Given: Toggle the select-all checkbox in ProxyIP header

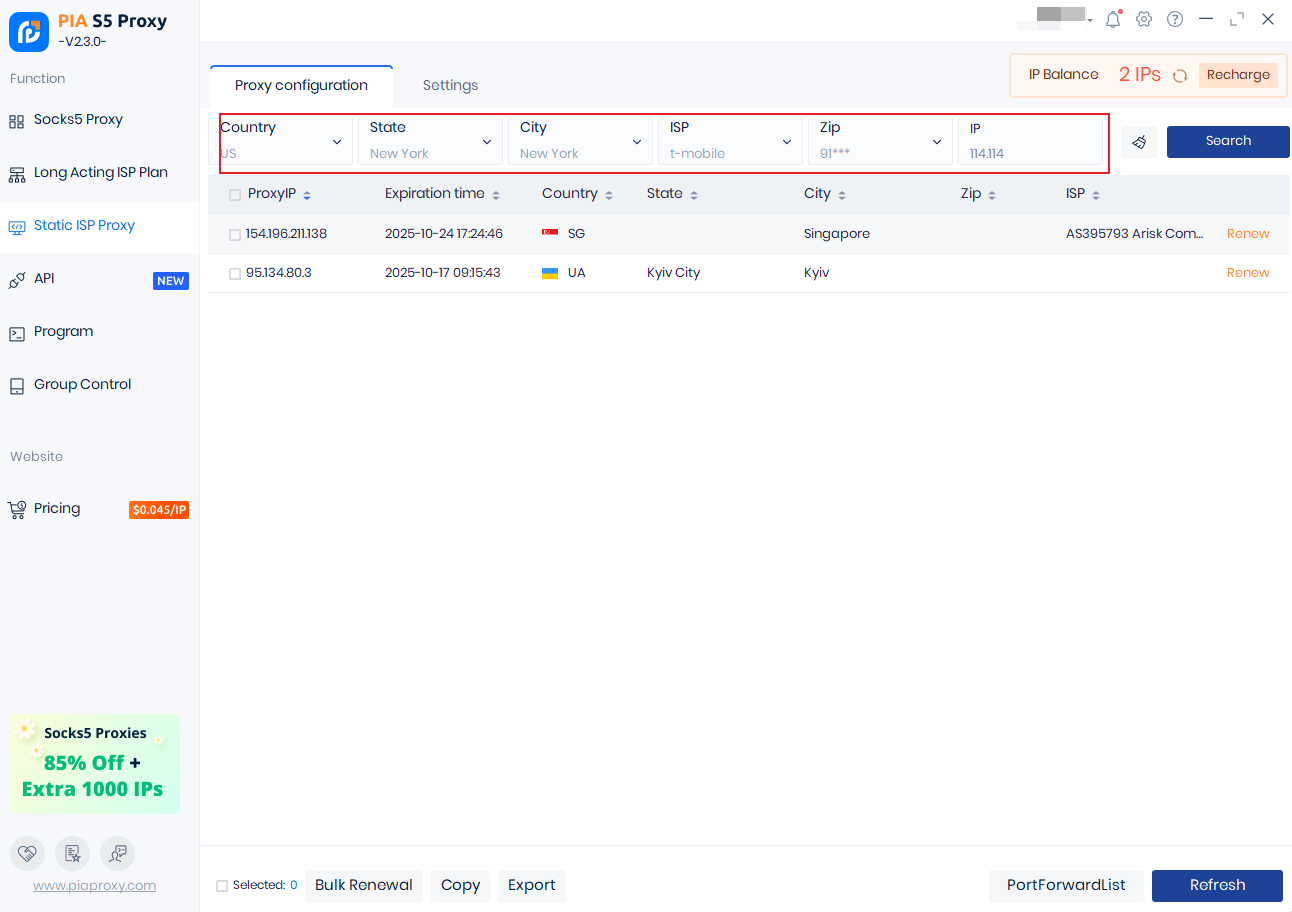Looking at the screenshot, I should pyautogui.click(x=235, y=195).
